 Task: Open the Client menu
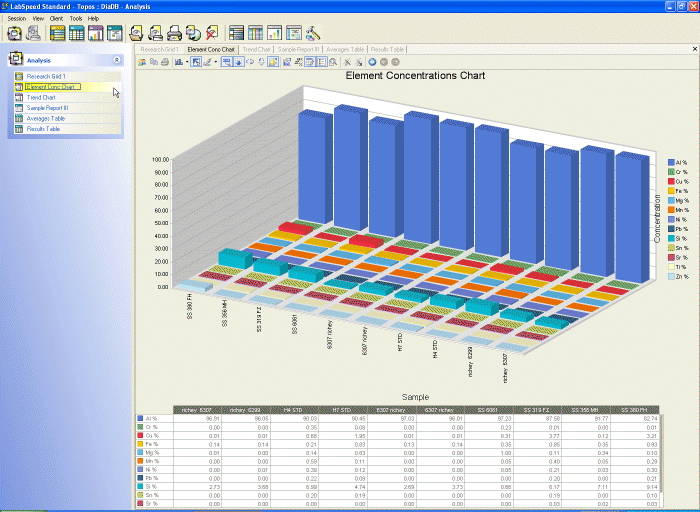click(56, 19)
